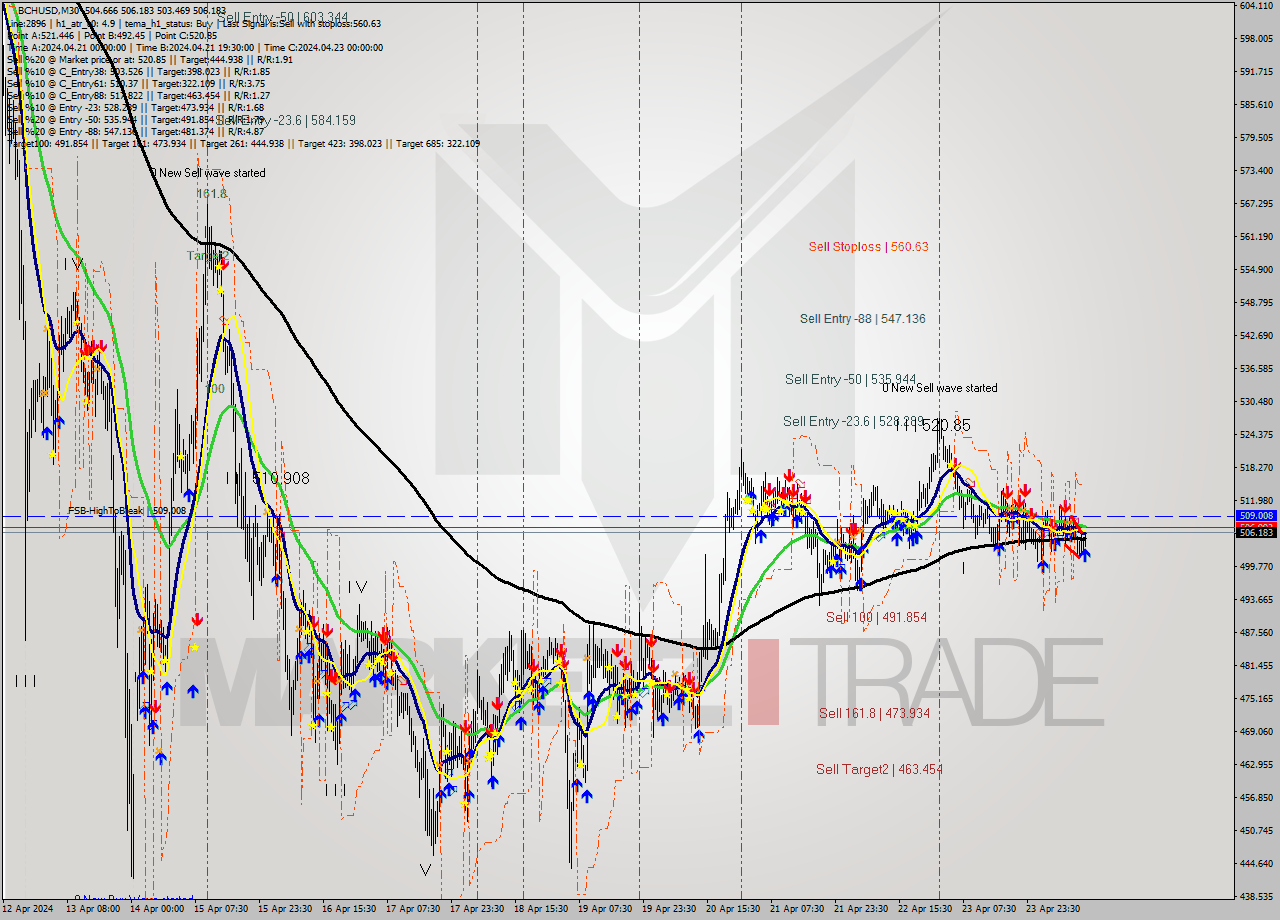Image resolution: width=1280 pixels, height=920 pixels.
Task: Select the '19 Apr 23:30' time label
Action: tap(668, 909)
